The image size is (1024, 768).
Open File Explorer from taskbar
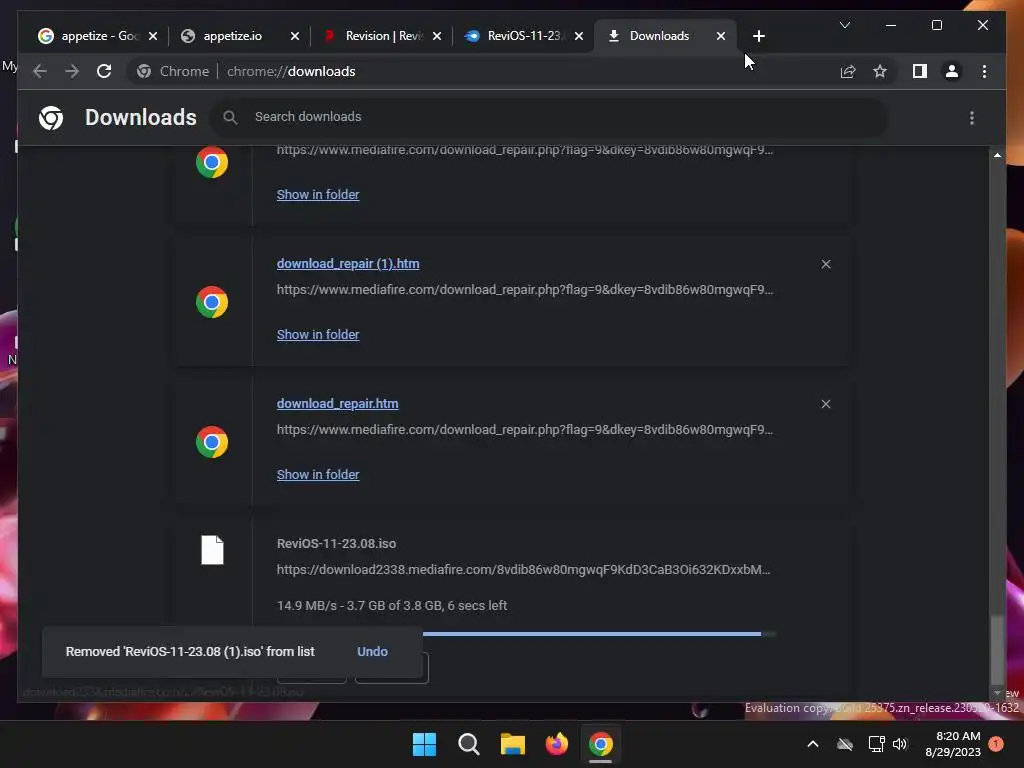(513, 744)
